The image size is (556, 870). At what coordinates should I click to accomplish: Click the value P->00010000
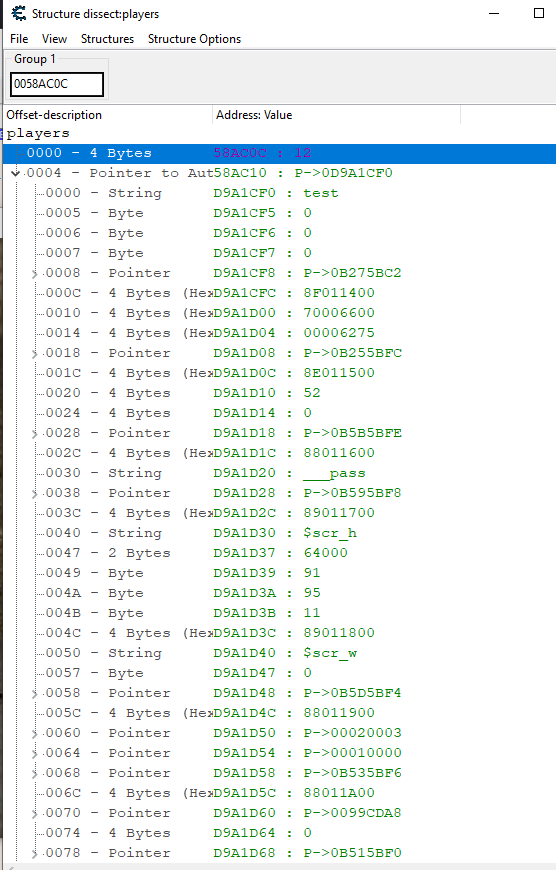point(352,753)
